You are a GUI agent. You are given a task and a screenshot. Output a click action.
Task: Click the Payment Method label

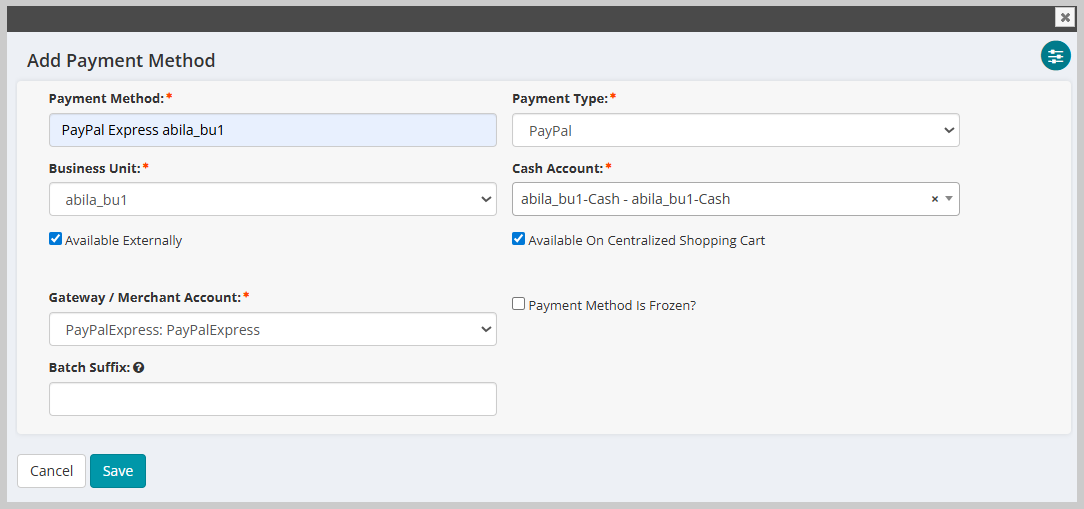(x=106, y=98)
